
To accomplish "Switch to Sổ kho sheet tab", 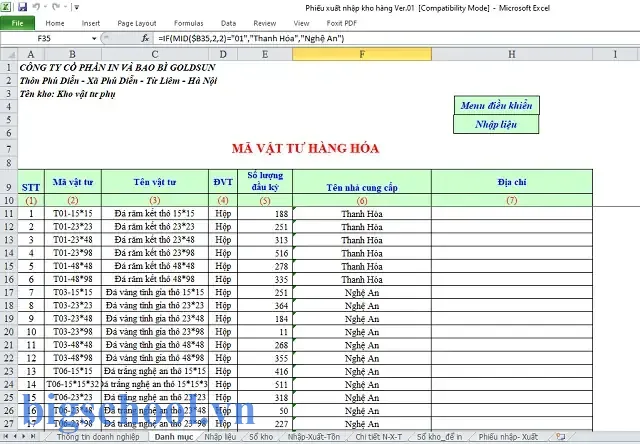I will 261,437.
